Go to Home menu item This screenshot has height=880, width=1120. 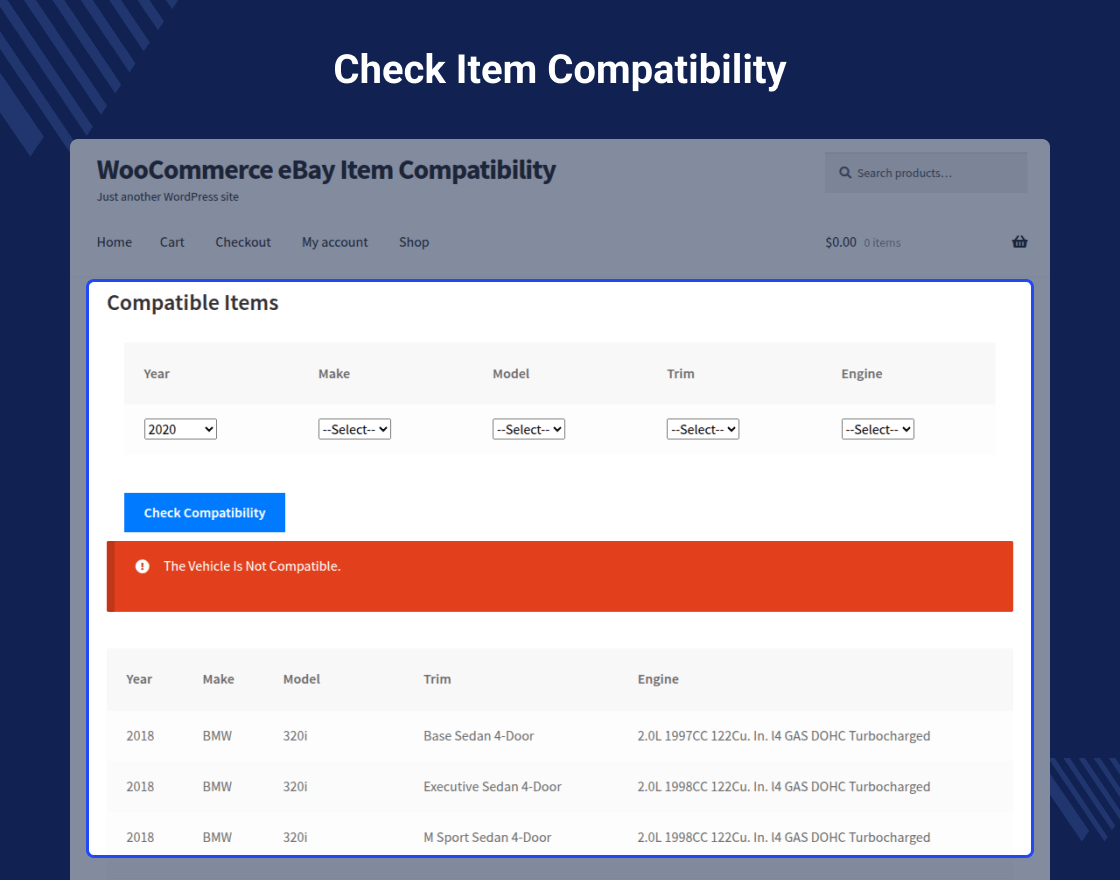(x=114, y=242)
